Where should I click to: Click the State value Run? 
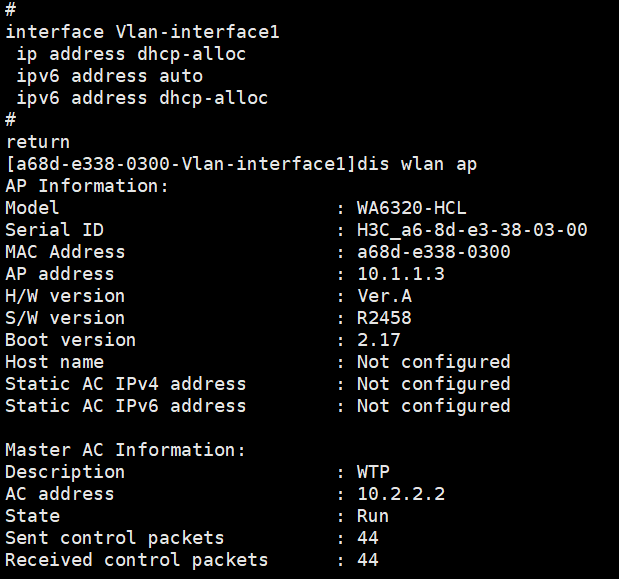[373, 516]
